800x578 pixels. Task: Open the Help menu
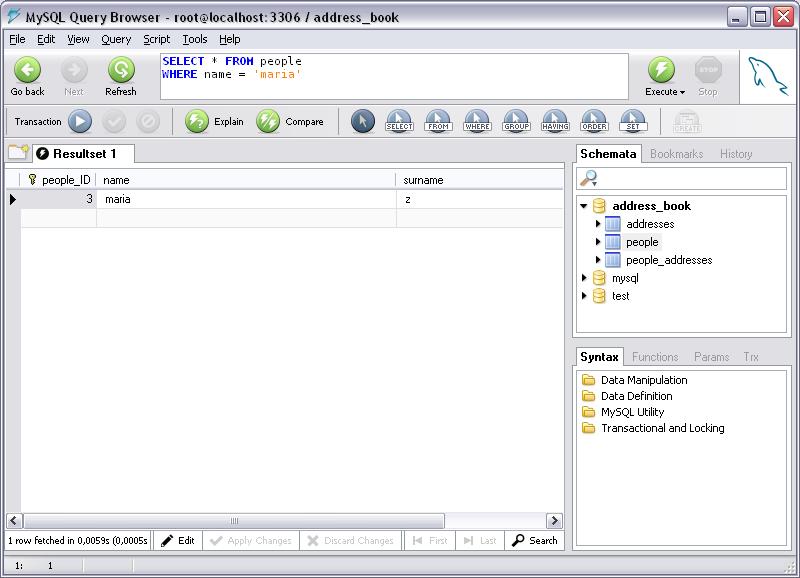pyautogui.click(x=230, y=39)
